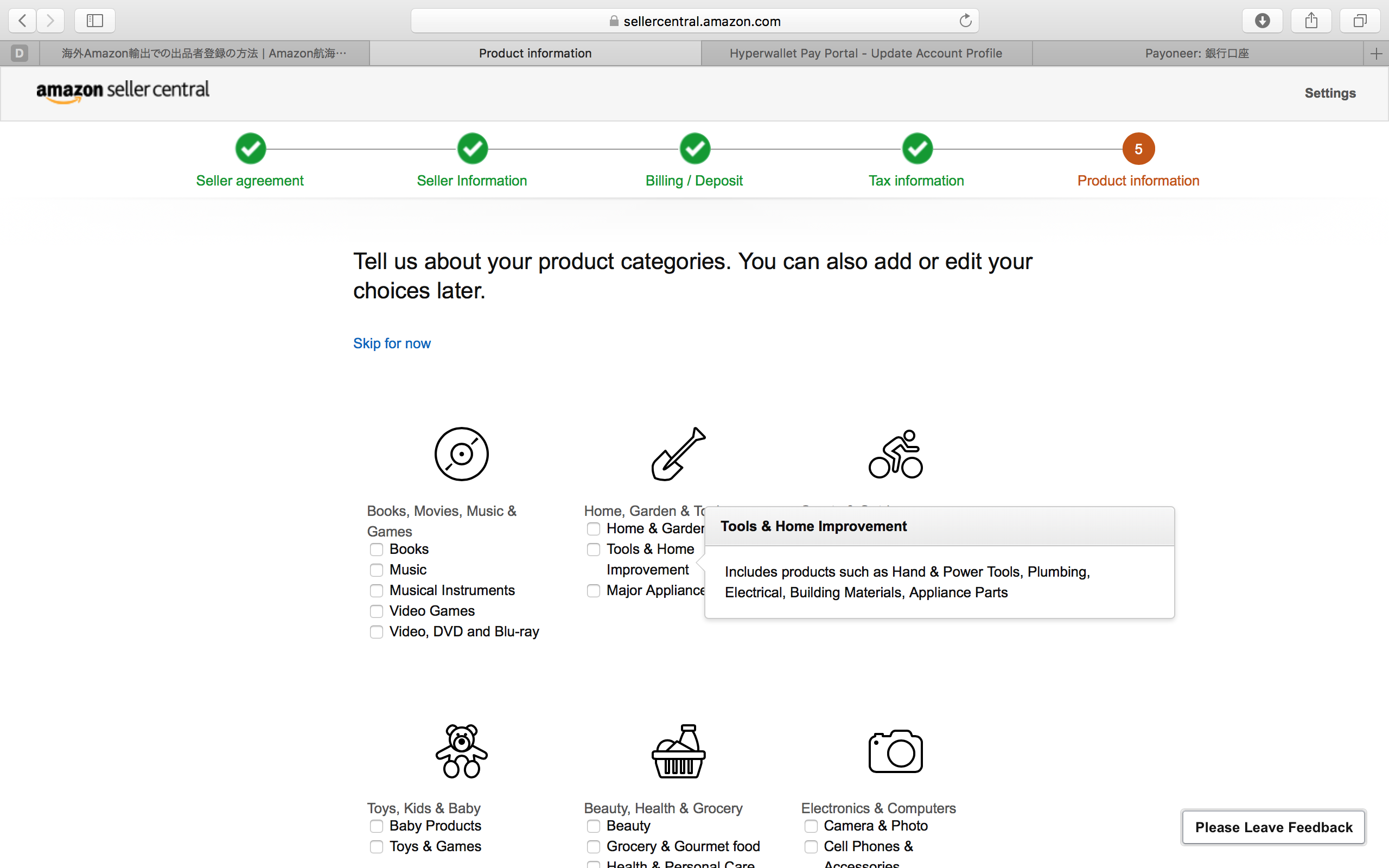Viewport: 1389px width, 868px height.
Task: Show all tabs overview button
Action: [x=1360, y=21]
